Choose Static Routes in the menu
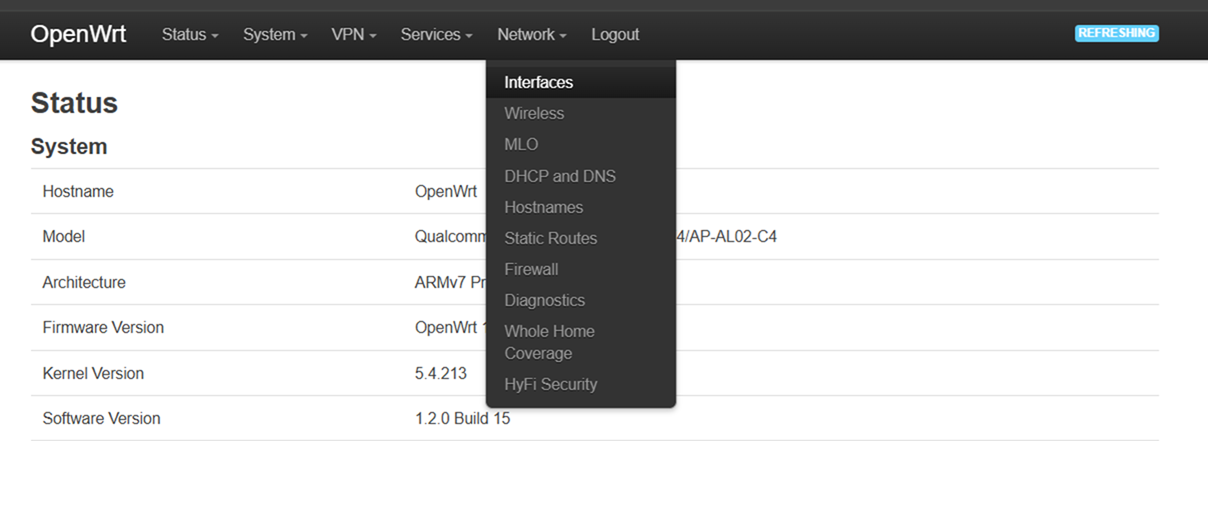The image size is (1208, 506). [x=581, y=238]
